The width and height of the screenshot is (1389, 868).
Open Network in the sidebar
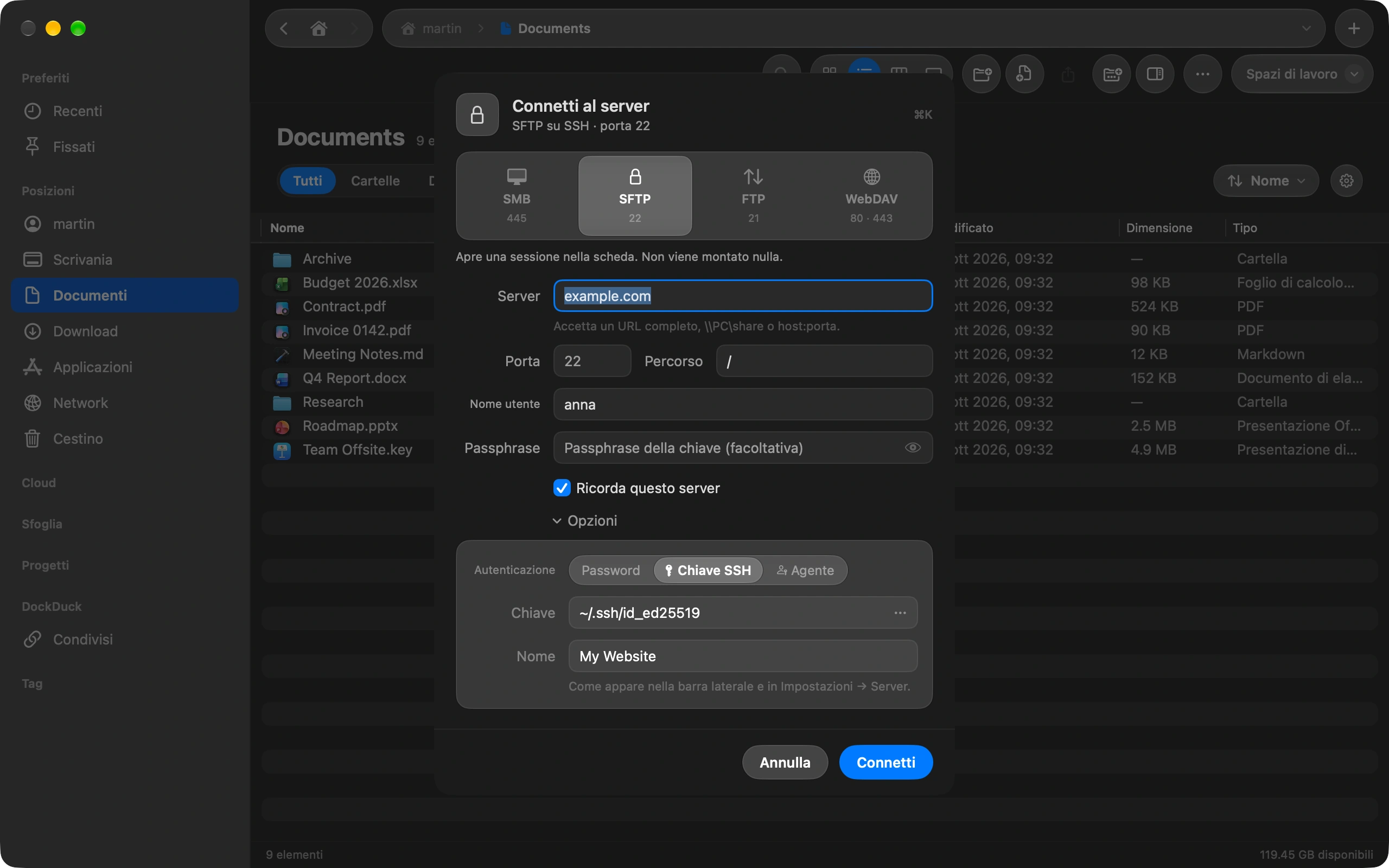point(125,403)
